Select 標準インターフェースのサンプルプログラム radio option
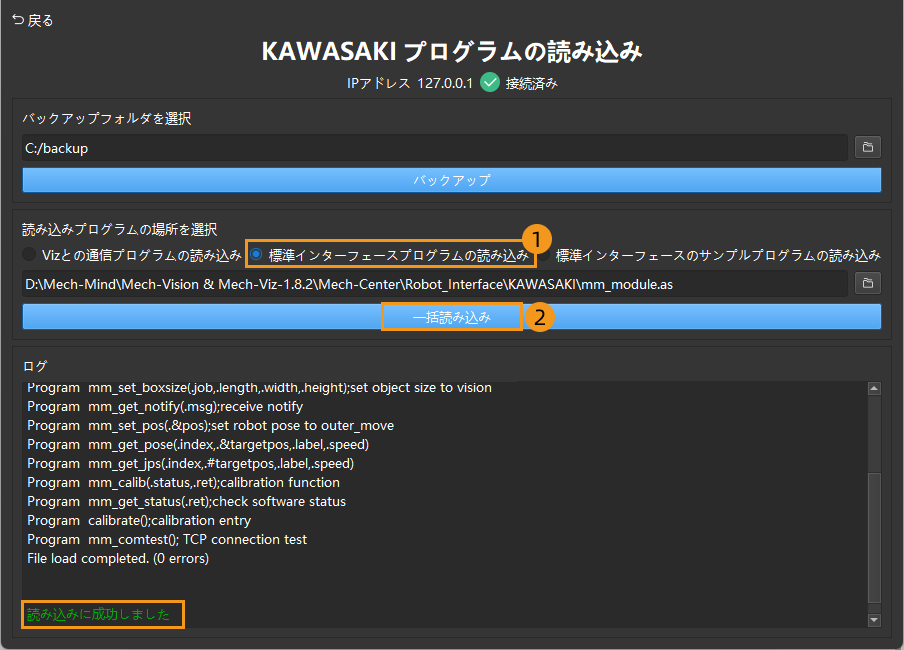The height and width of the screenshot is (650, 904). 544,254
